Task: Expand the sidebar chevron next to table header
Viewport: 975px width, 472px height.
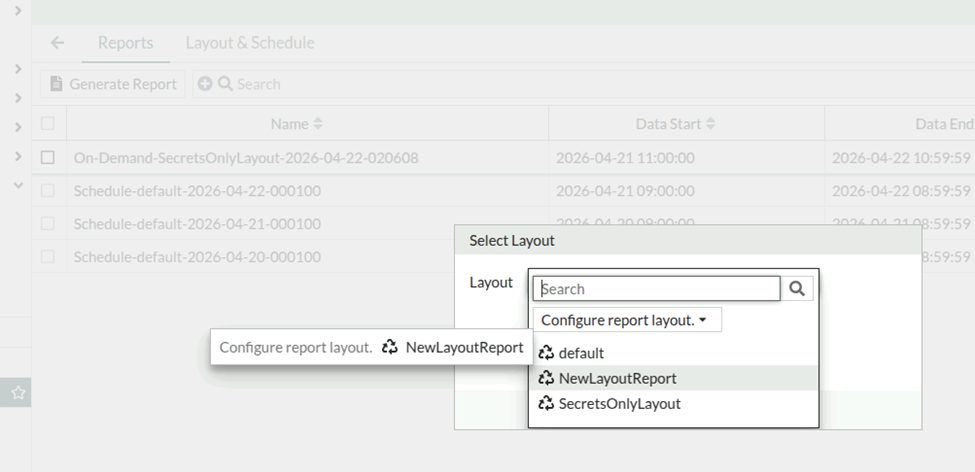Action: 18,127
